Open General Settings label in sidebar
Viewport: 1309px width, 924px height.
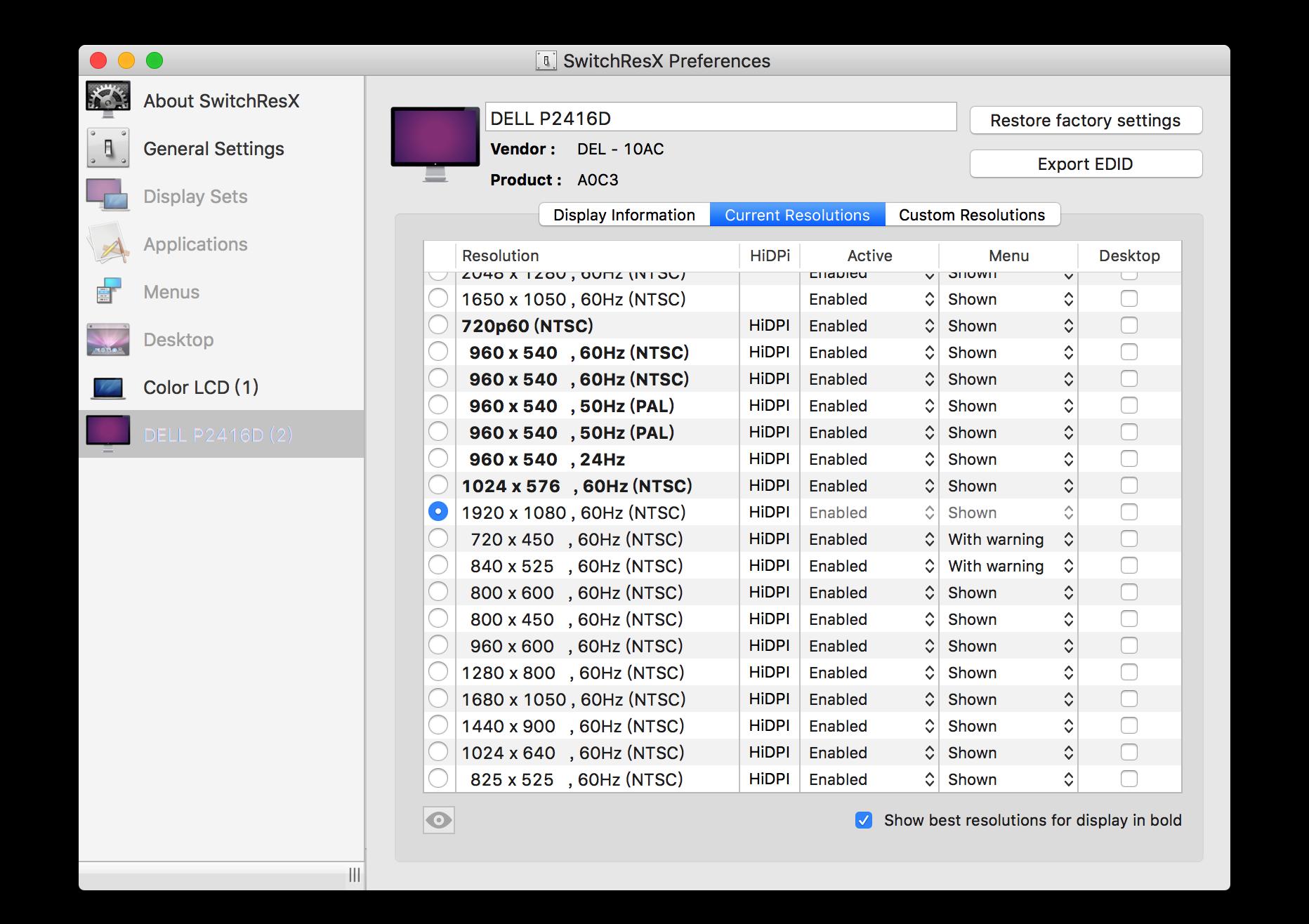pos(213,148)
